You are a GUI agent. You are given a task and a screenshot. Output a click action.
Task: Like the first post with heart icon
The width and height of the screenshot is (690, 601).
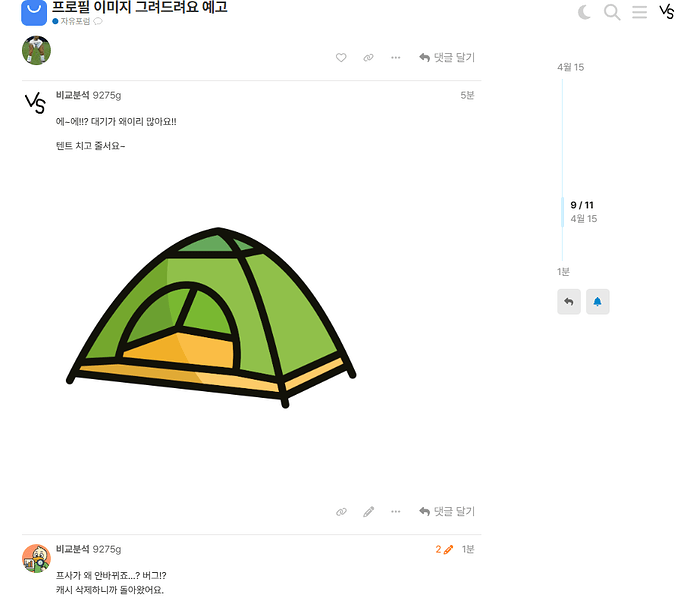pyautogui.click(x=341, y=58)
